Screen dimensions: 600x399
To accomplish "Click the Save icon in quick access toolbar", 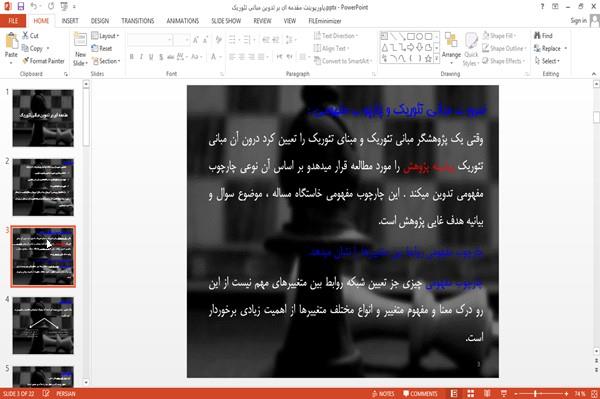I will tap(21, 7).
